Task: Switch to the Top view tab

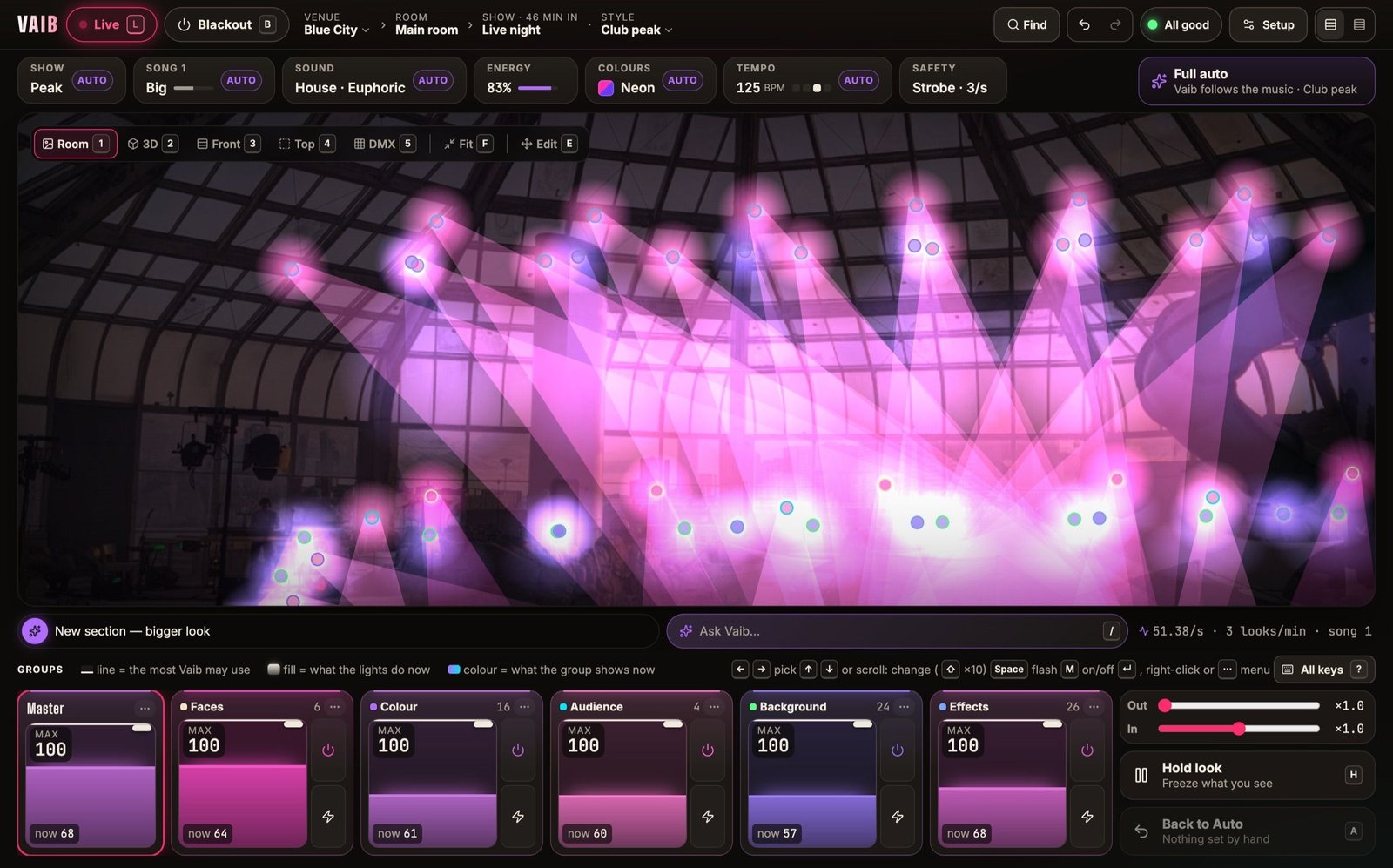Action: pos(306,144)
